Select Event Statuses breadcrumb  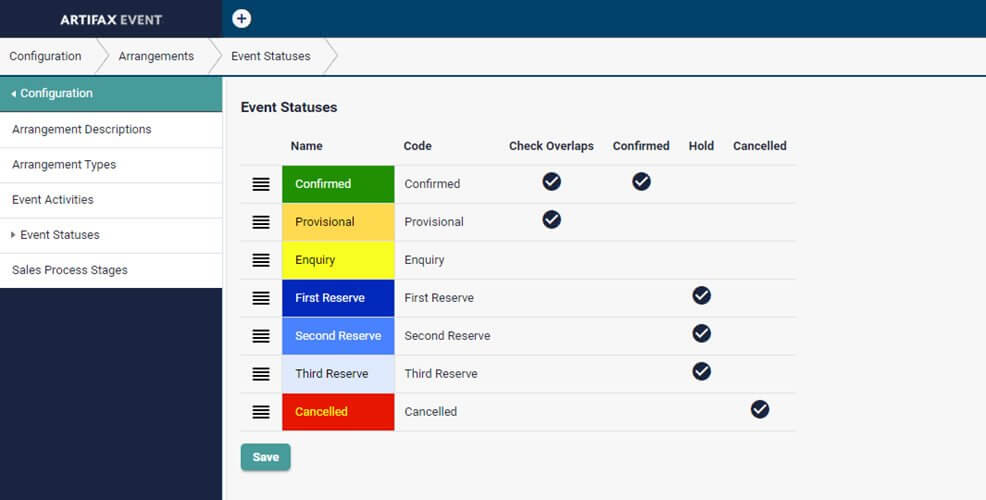click(270, 56)
